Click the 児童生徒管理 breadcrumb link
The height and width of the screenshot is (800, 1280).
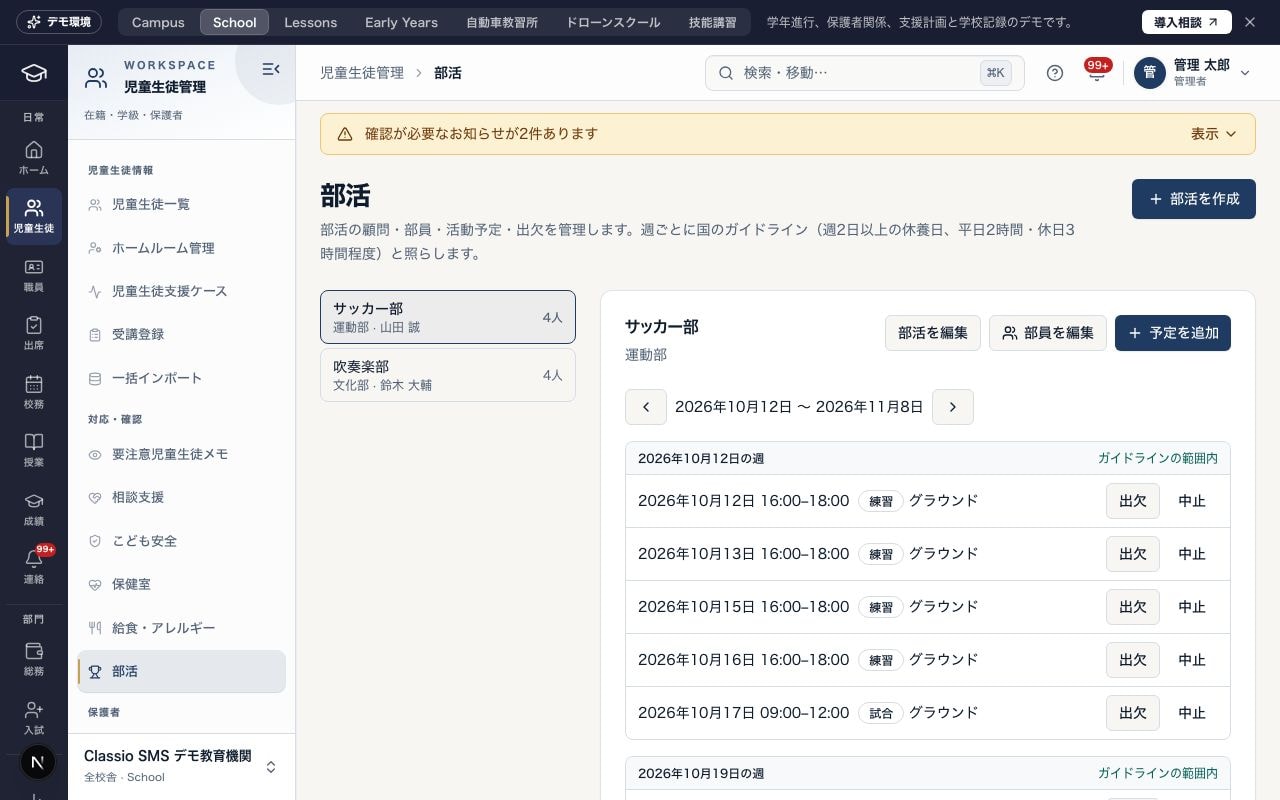point(362,73)
